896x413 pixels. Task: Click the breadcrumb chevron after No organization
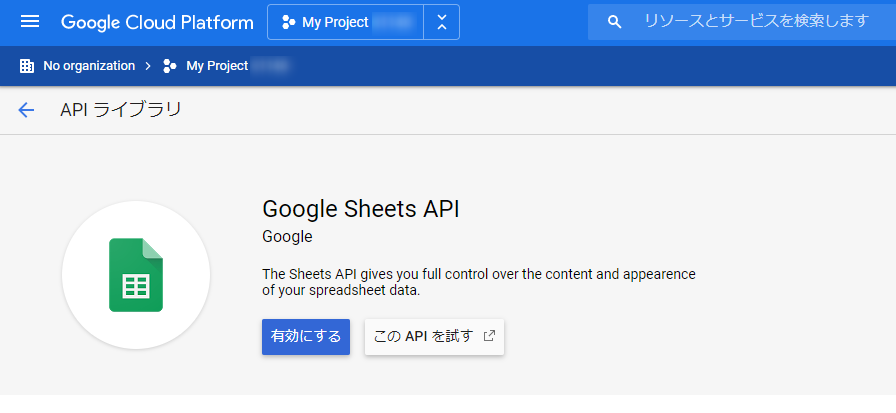tap(148, 66)
